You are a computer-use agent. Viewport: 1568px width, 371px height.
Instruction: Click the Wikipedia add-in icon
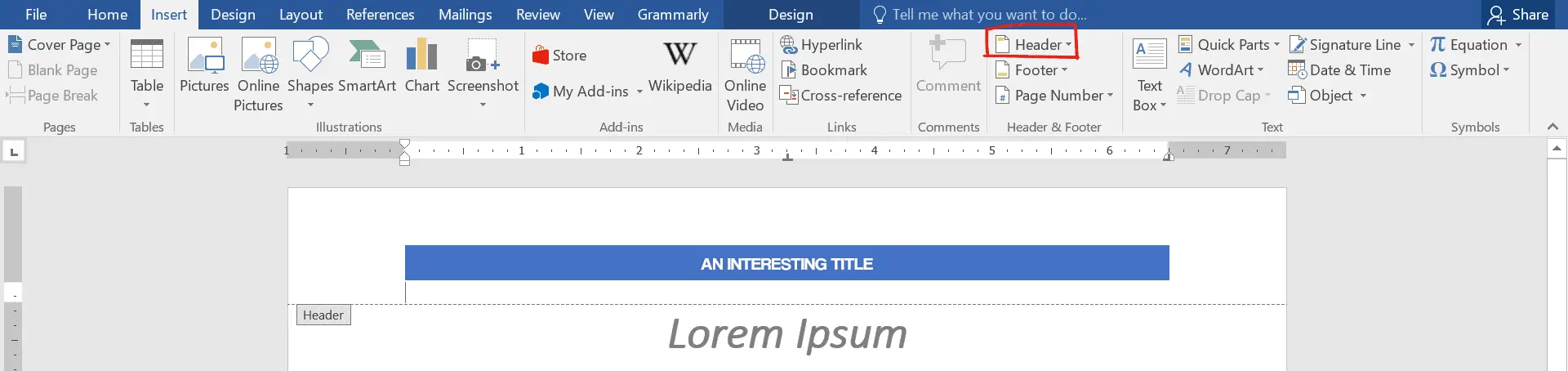click(679, 56)
